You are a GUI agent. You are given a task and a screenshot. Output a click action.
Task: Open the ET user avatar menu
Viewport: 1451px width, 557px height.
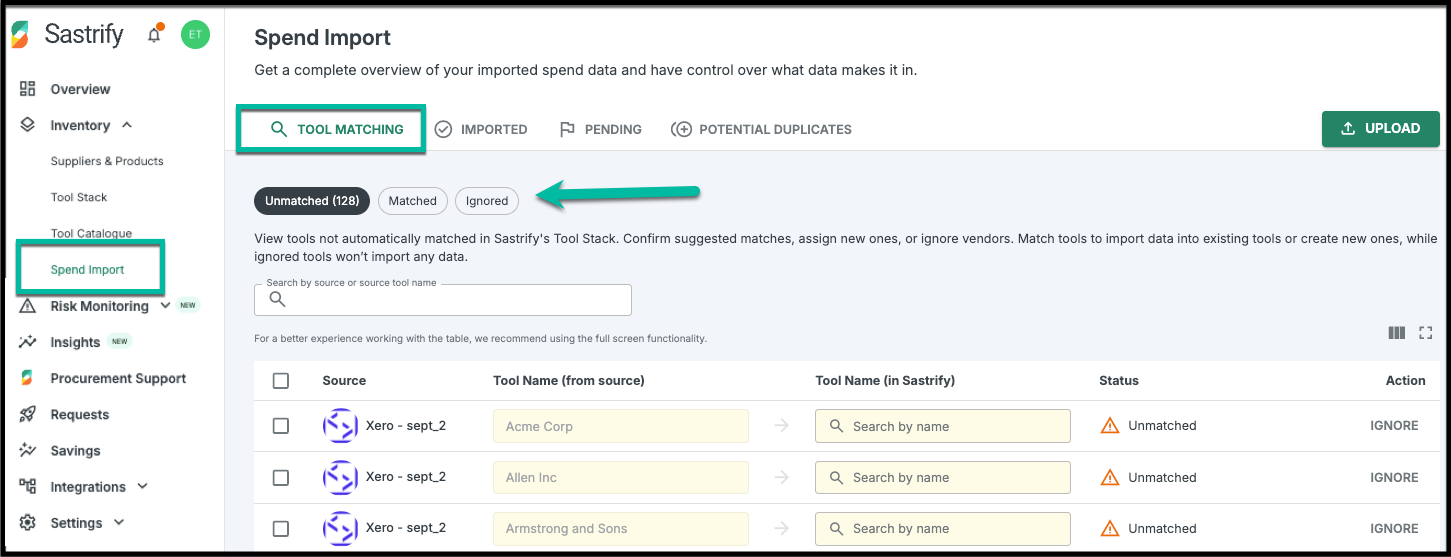point(195,35)
